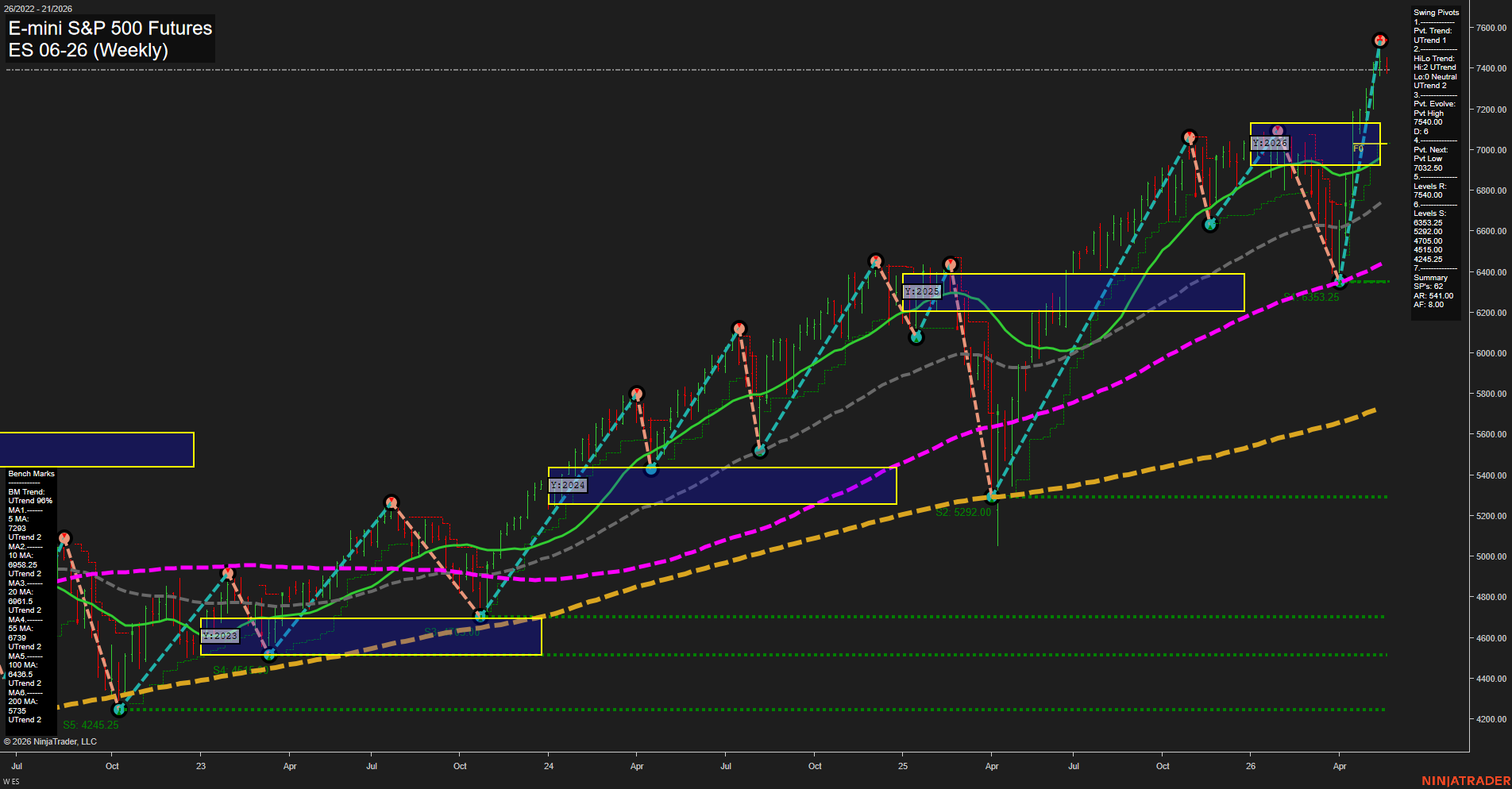Screen dimensions: 1512x789
Task: Click the 200 MA: entry in Bench Marks
Action: [x=23, y=702]
